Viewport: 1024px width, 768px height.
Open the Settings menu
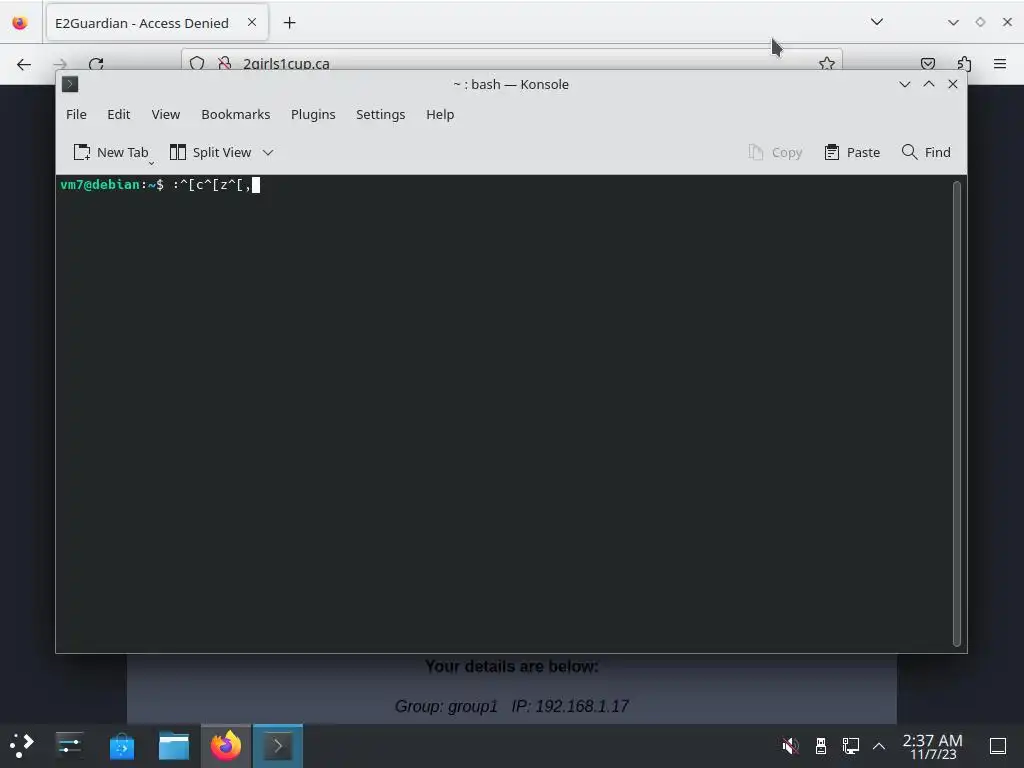(380, 114)
